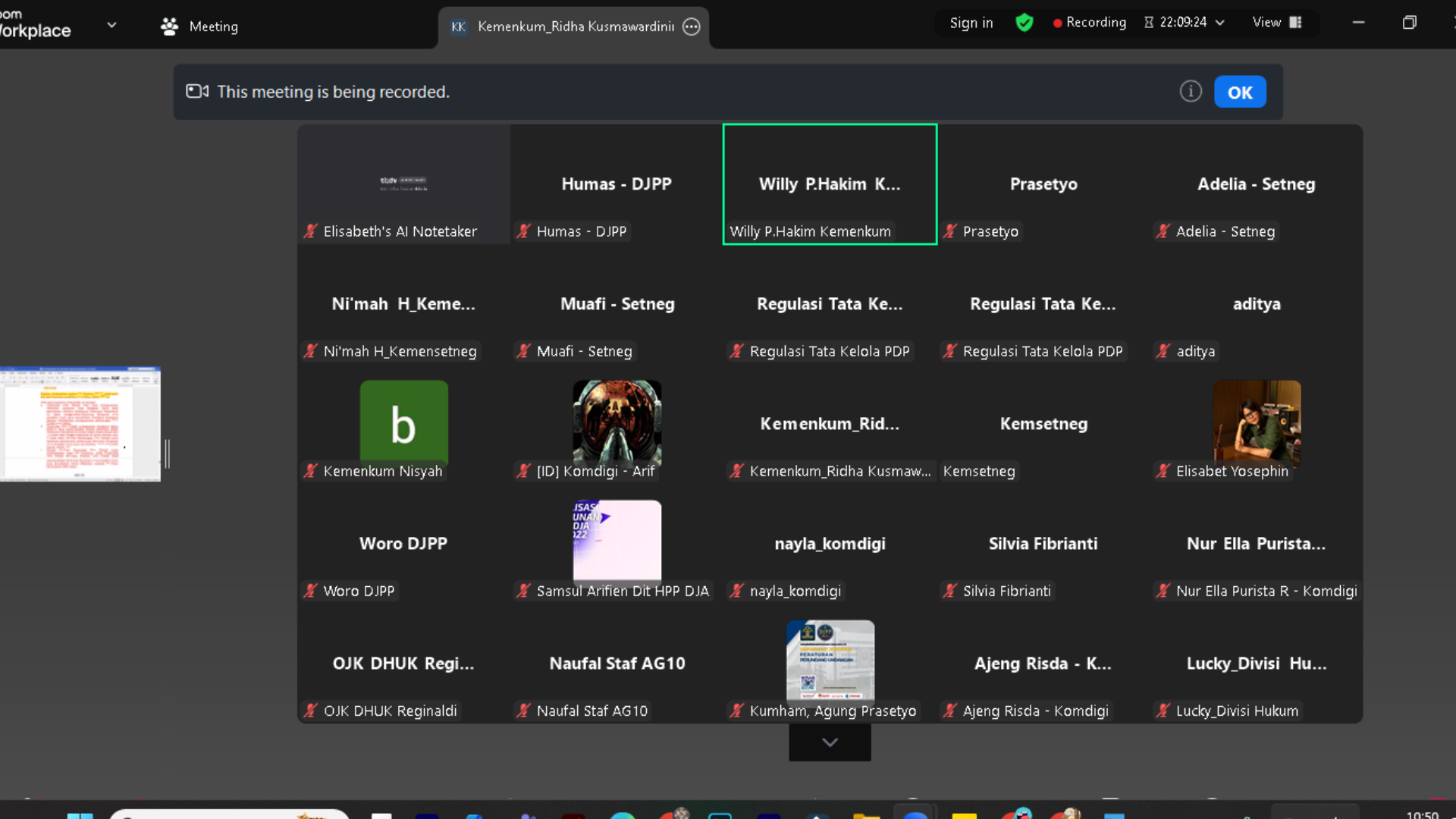Open the recording info icon
This screenshot has height=819, width=1456.
(x=1191, y=92)
